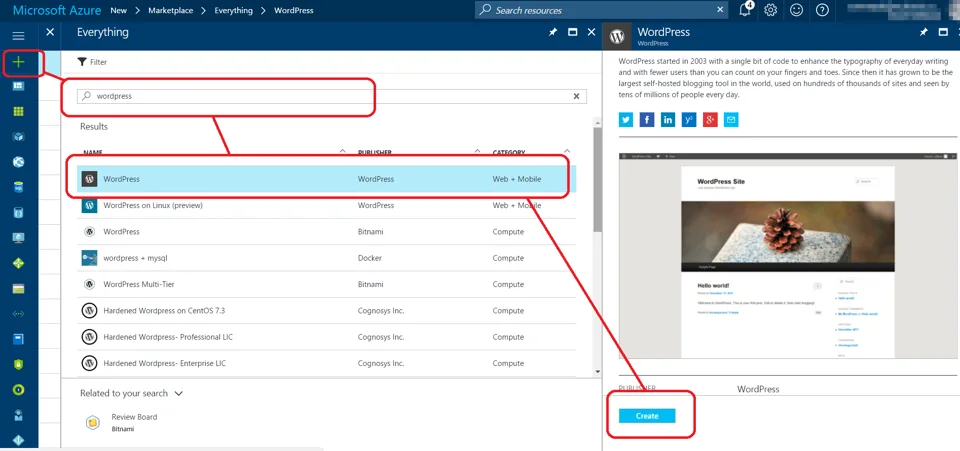Open SQL databases icon in sidebar
960x451 pixels.
click(x=18, y=187)
